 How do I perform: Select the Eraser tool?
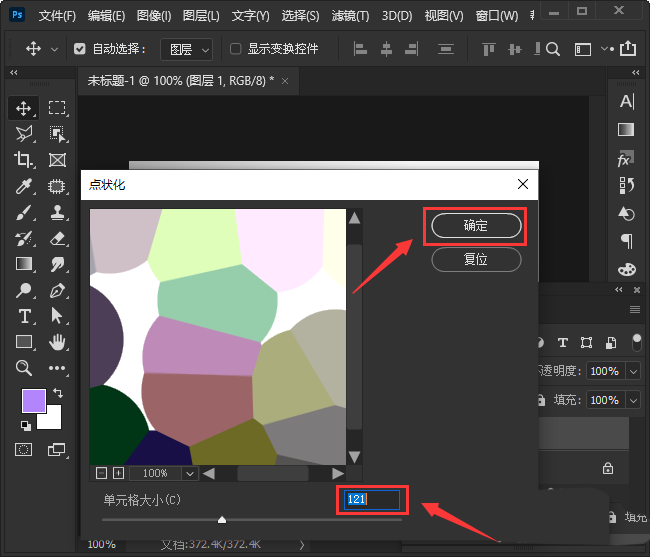pos(58,238)
